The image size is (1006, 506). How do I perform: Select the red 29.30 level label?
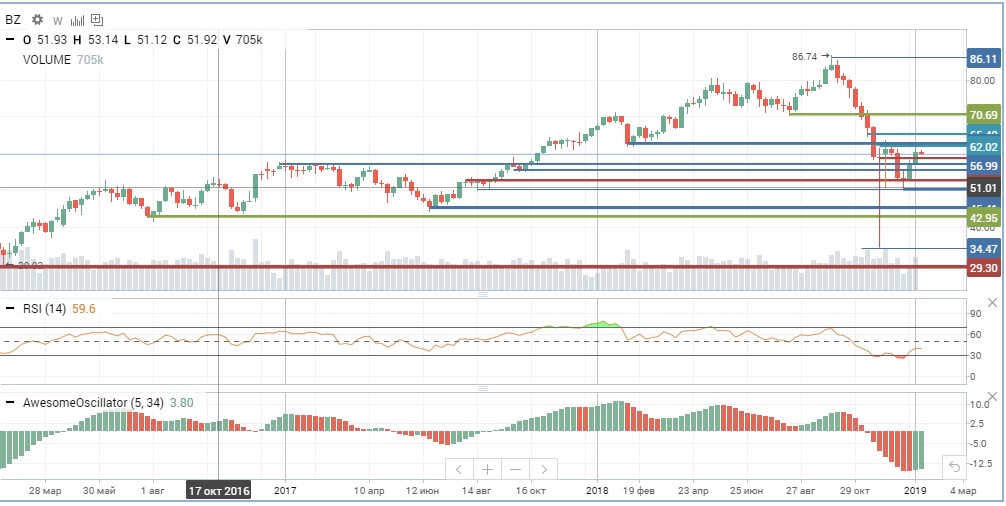coord(984,268)
